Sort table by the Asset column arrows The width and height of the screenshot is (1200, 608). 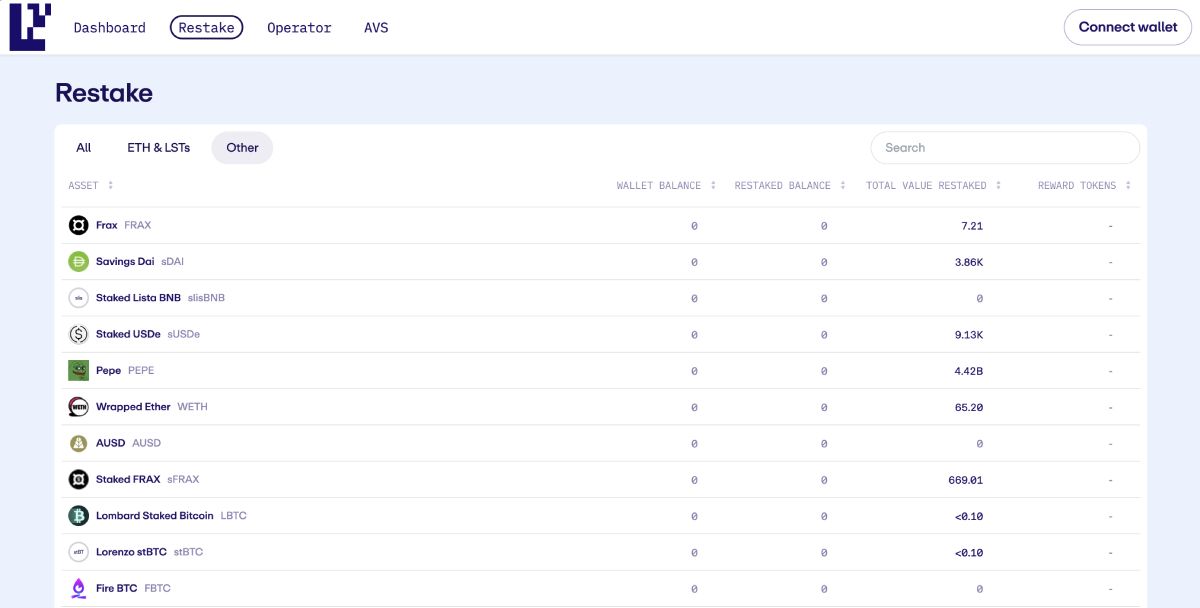point(110,186)
